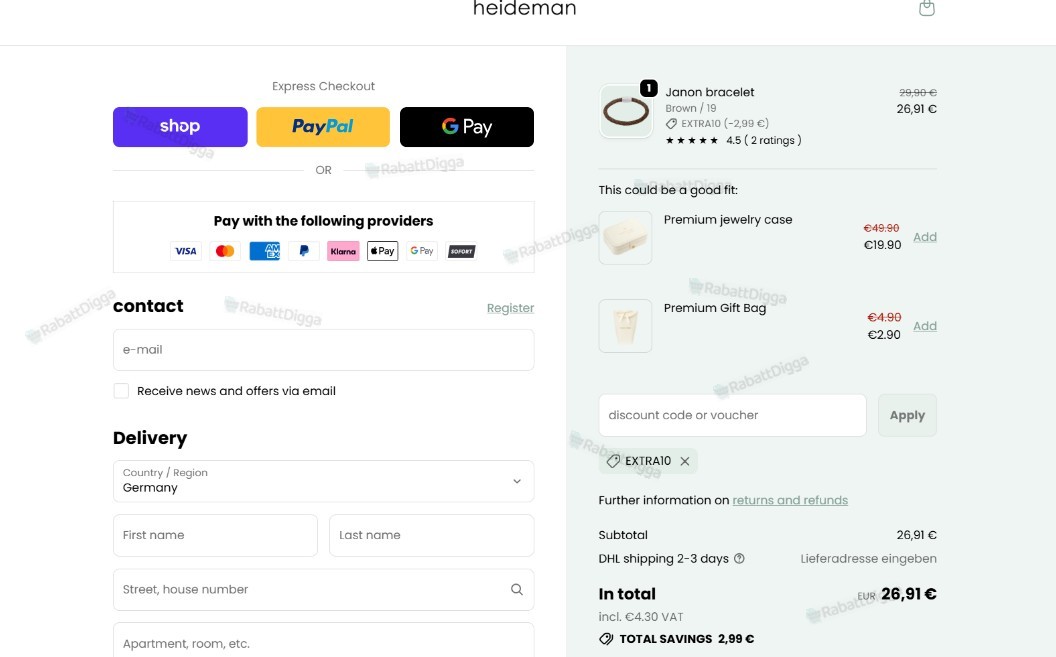Enable Receive news and offers via email

click(x=121, y=391)
